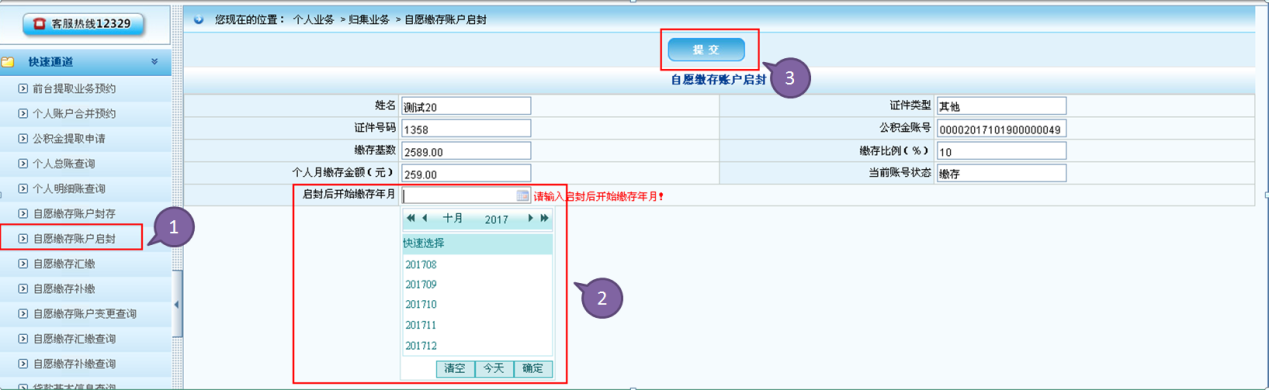Go to previous year in calendar
The height and width of the screenshot is (390, 1269).
[x=410, y=218]
